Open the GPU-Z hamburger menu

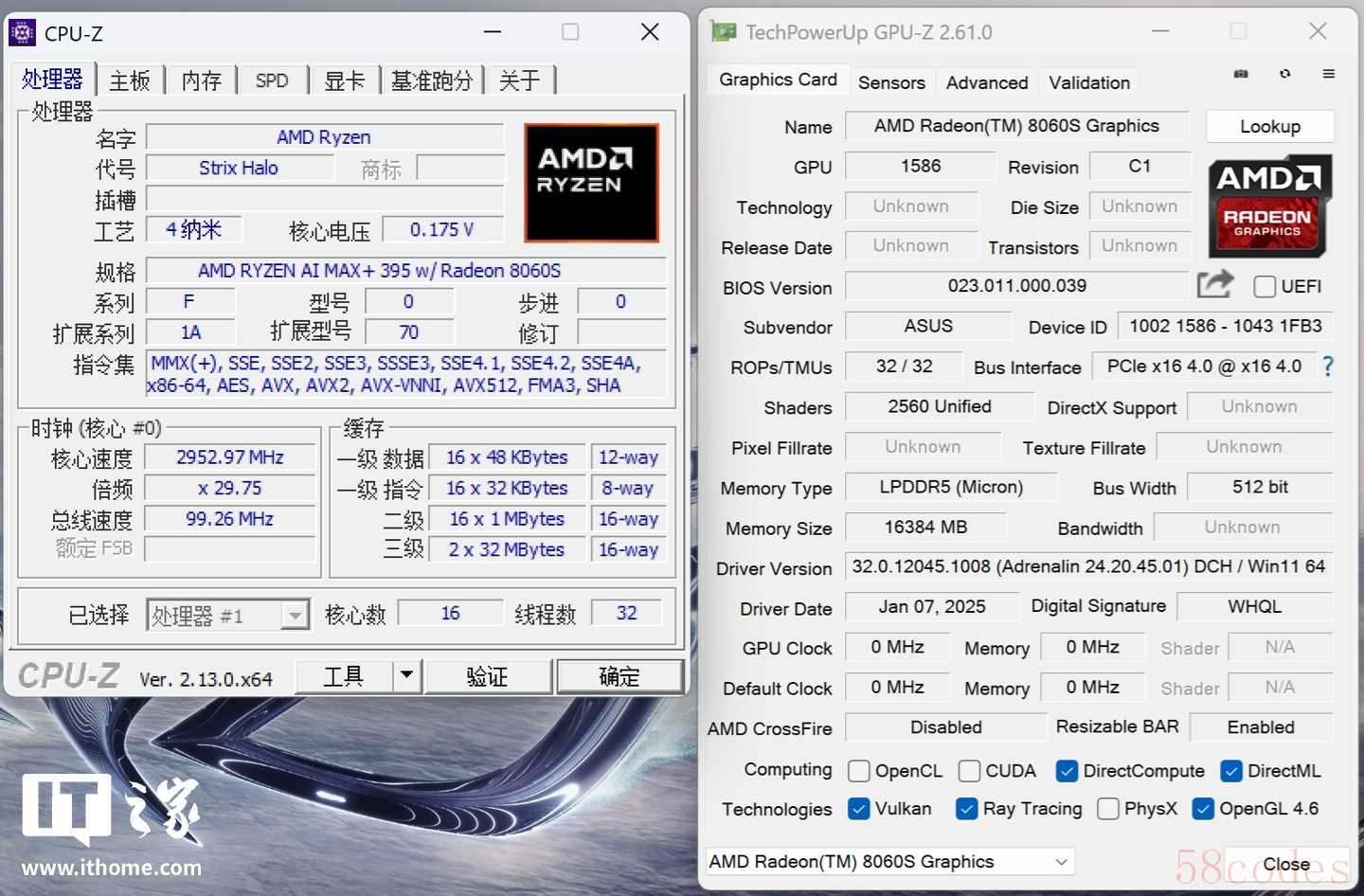[x=1329, y=74]
